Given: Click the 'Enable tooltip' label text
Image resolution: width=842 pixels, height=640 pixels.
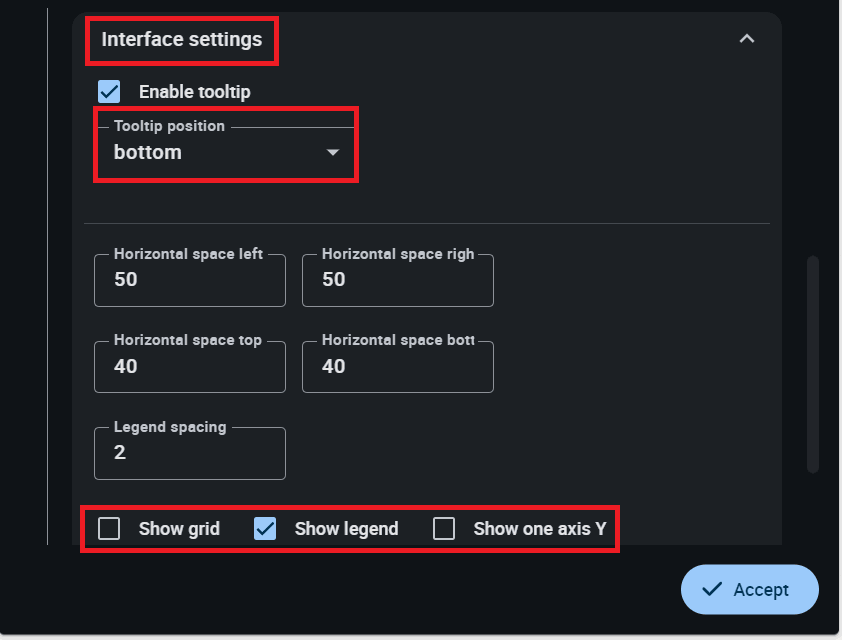Looking at the screenshot, I should coord(194,91).
